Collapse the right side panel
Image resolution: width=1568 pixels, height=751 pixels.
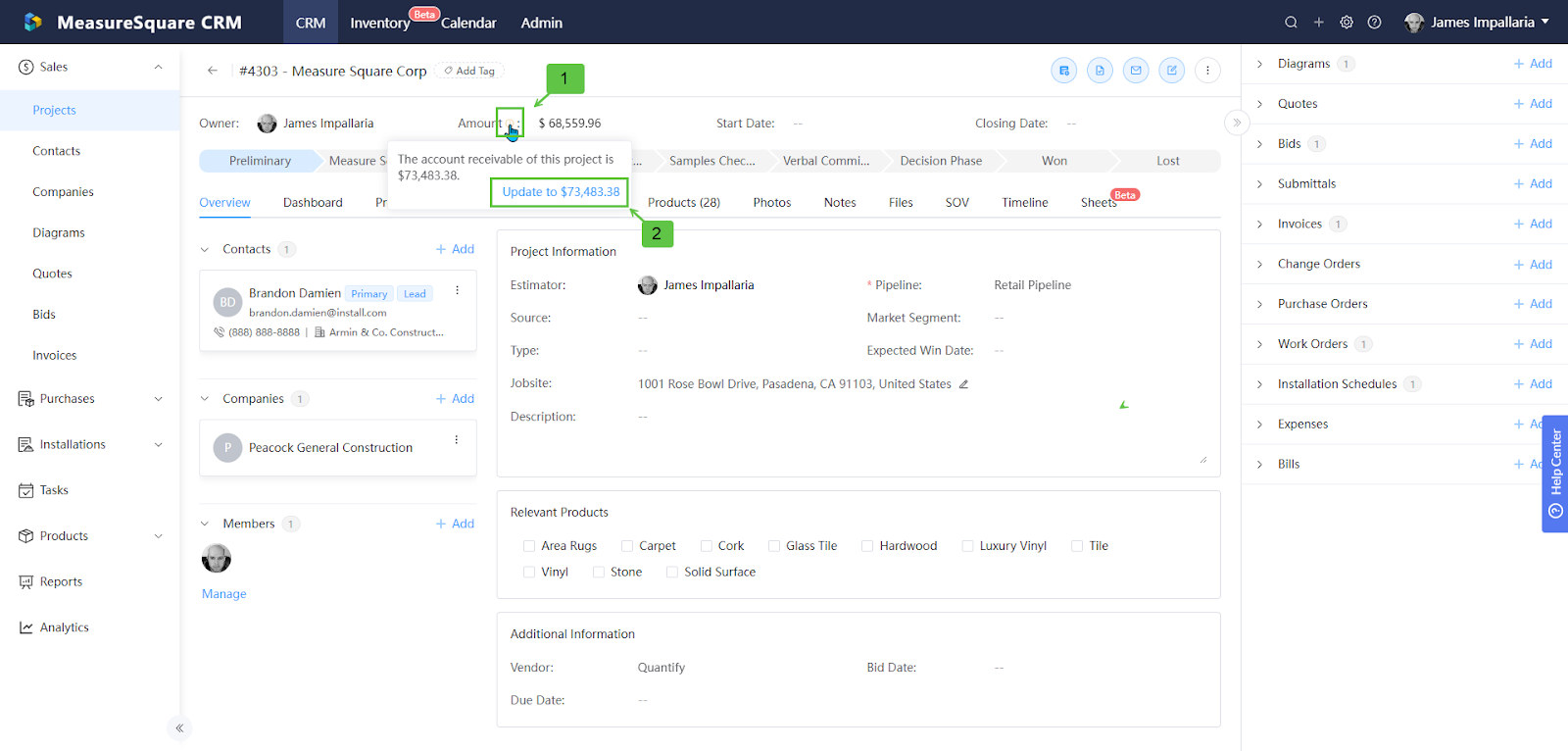(x=1237, y=123)
